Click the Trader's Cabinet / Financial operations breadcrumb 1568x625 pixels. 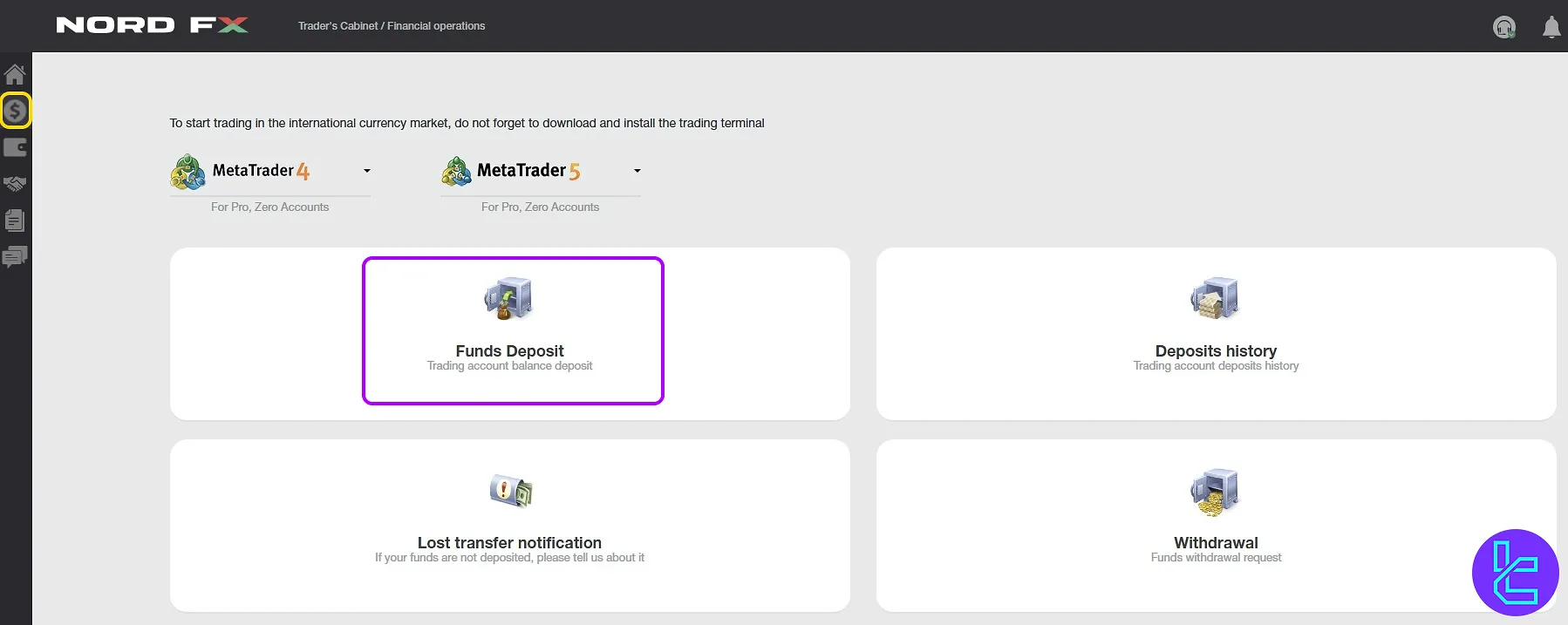392,26
